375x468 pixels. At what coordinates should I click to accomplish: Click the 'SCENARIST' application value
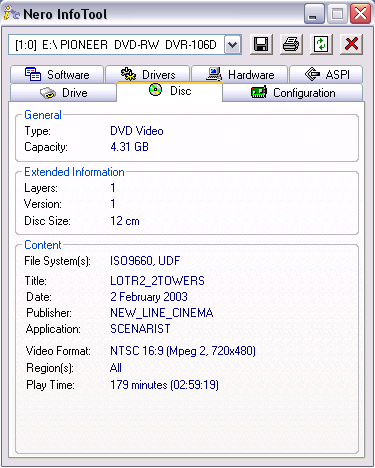point(140,329)
